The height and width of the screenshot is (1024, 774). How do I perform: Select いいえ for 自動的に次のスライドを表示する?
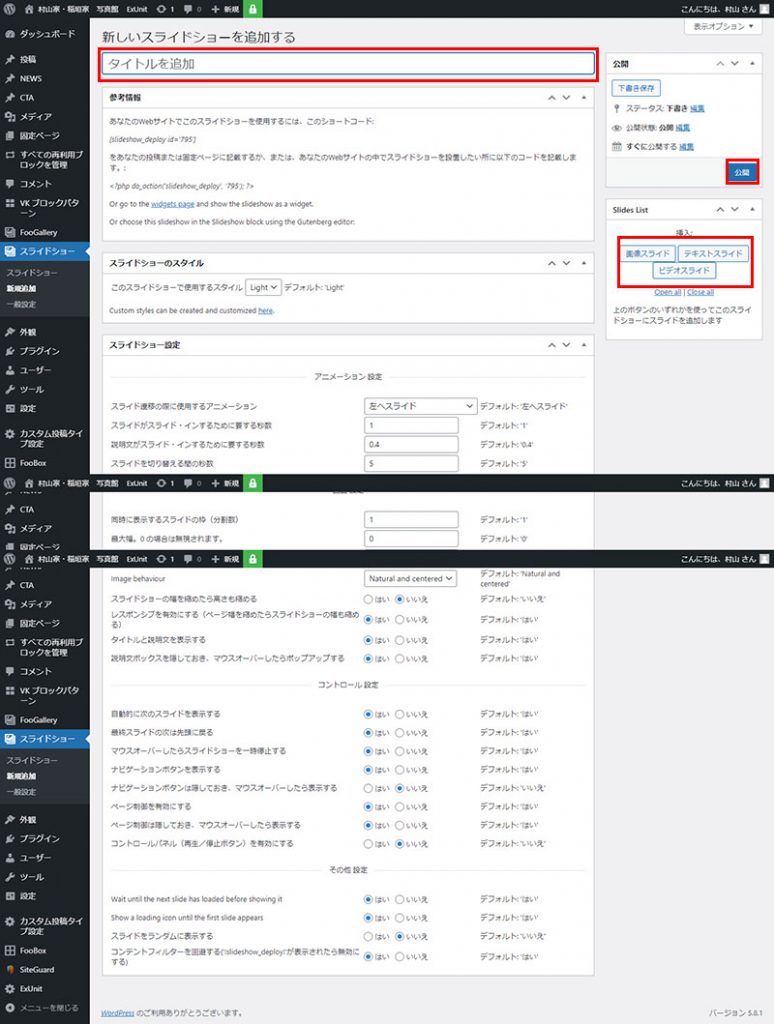click(x=400, y=714)
